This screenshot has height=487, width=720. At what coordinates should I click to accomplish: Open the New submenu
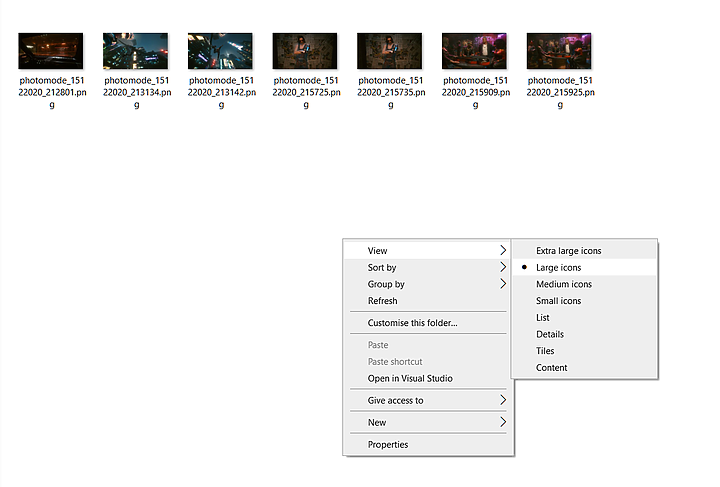click(428, 422)
